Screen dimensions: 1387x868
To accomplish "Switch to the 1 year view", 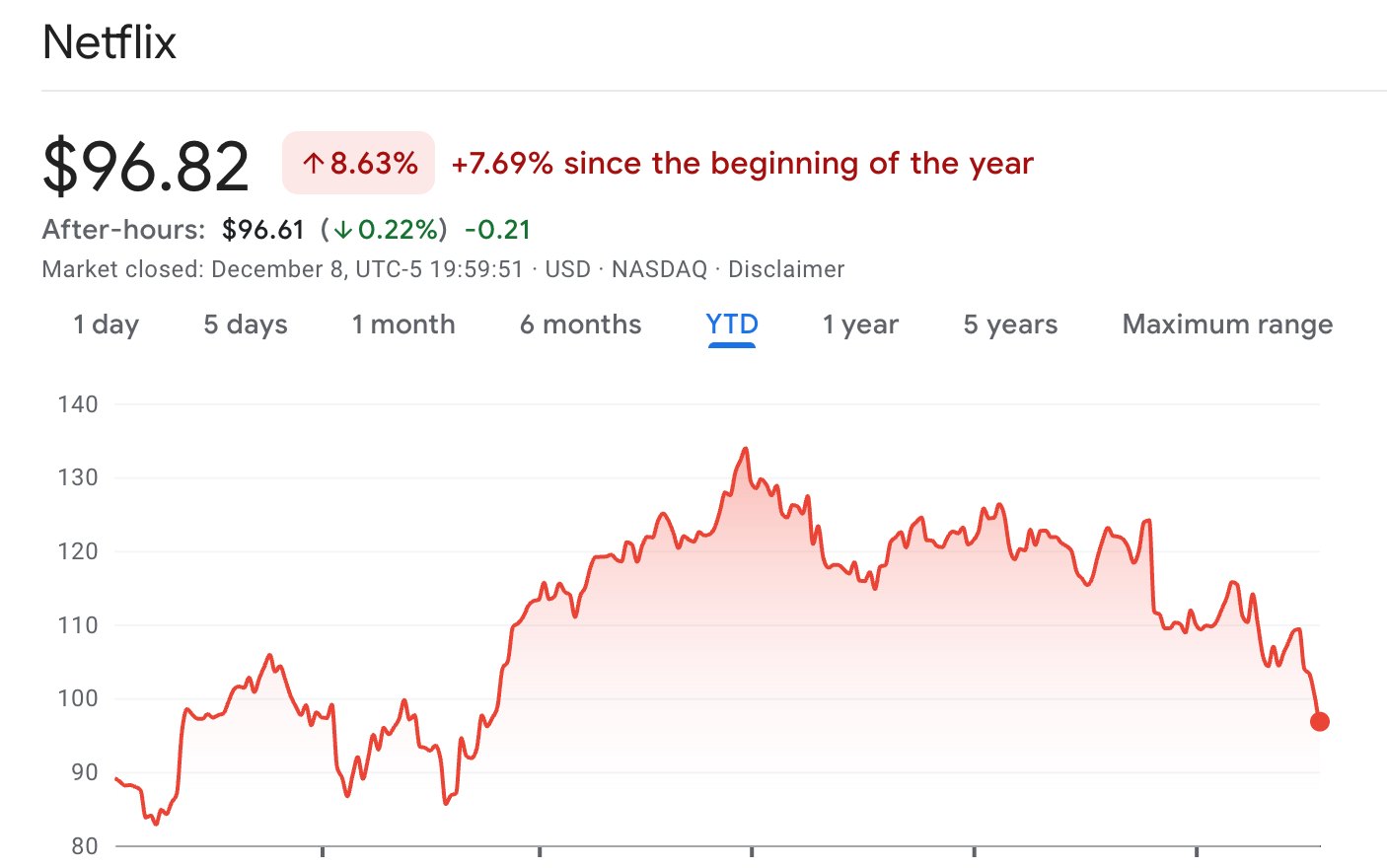I will coord(860,325).
